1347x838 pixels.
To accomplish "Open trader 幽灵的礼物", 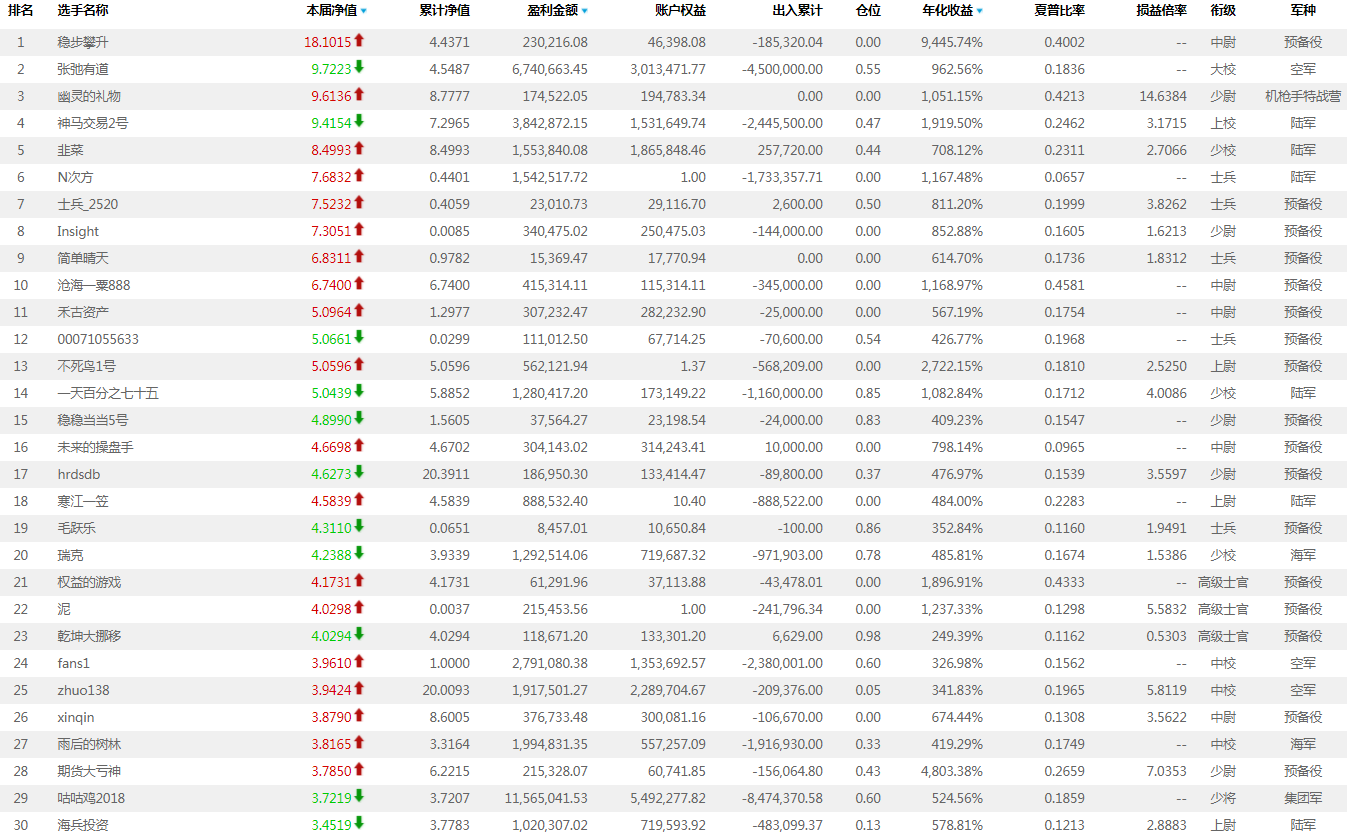I will point(89,97).
